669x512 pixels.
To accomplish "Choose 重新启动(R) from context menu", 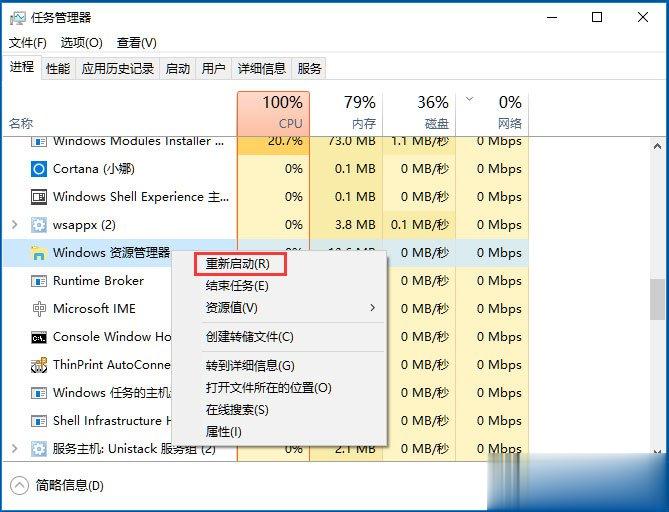I will [240, 264].
